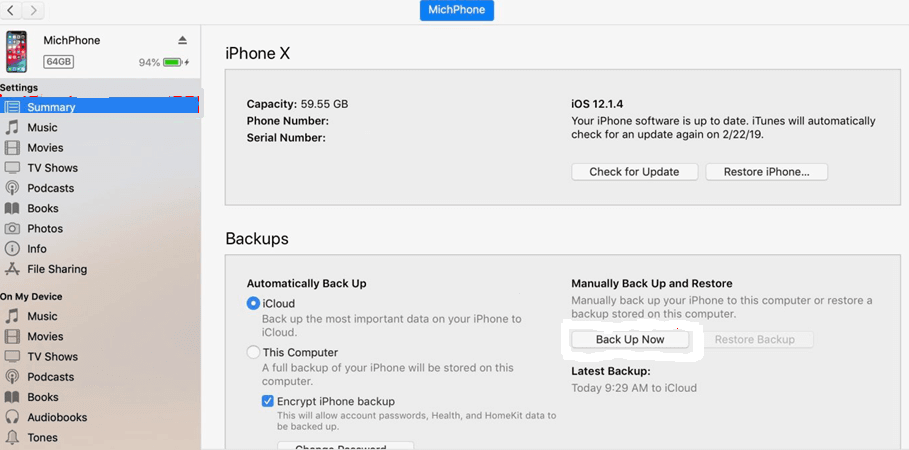Click the Restore iPhone button
The height and width of the screenshot is (450, 909).
tap(766, 172)
